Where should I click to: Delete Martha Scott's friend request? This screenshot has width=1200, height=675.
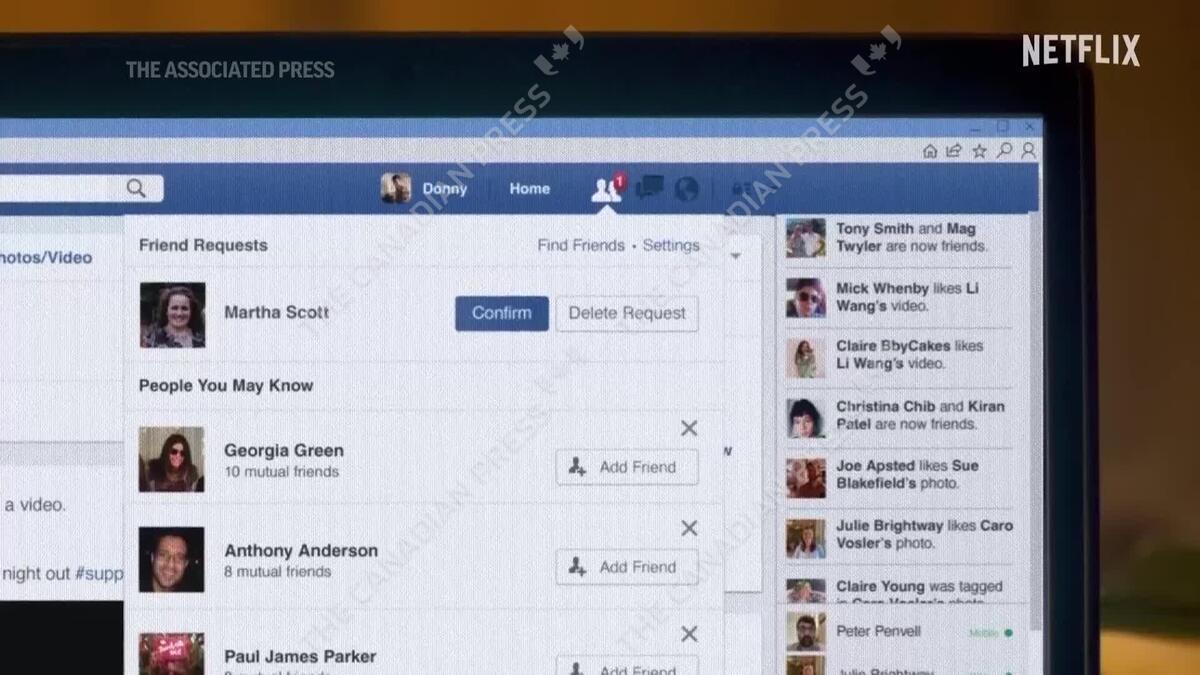pyautogui.click(x=627, y=313)
